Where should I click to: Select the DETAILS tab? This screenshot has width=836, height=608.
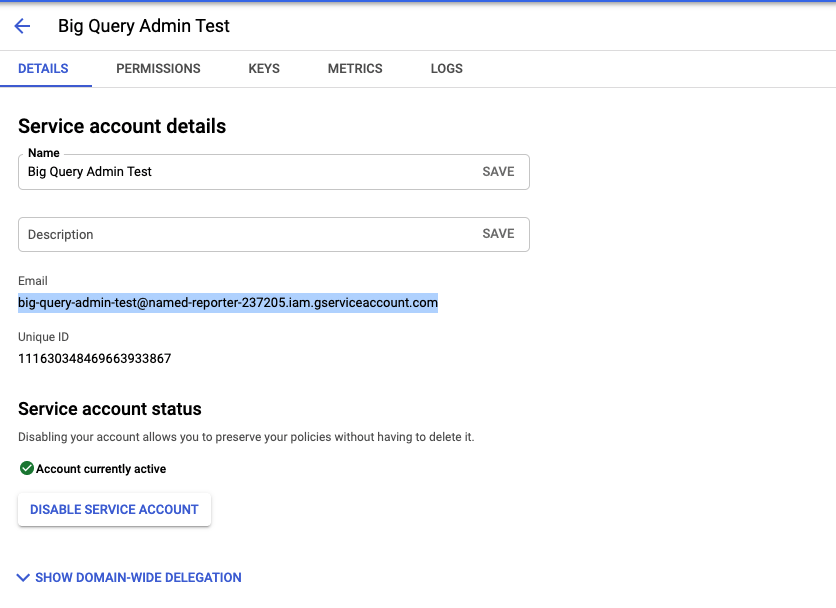(x=43, y=69)
